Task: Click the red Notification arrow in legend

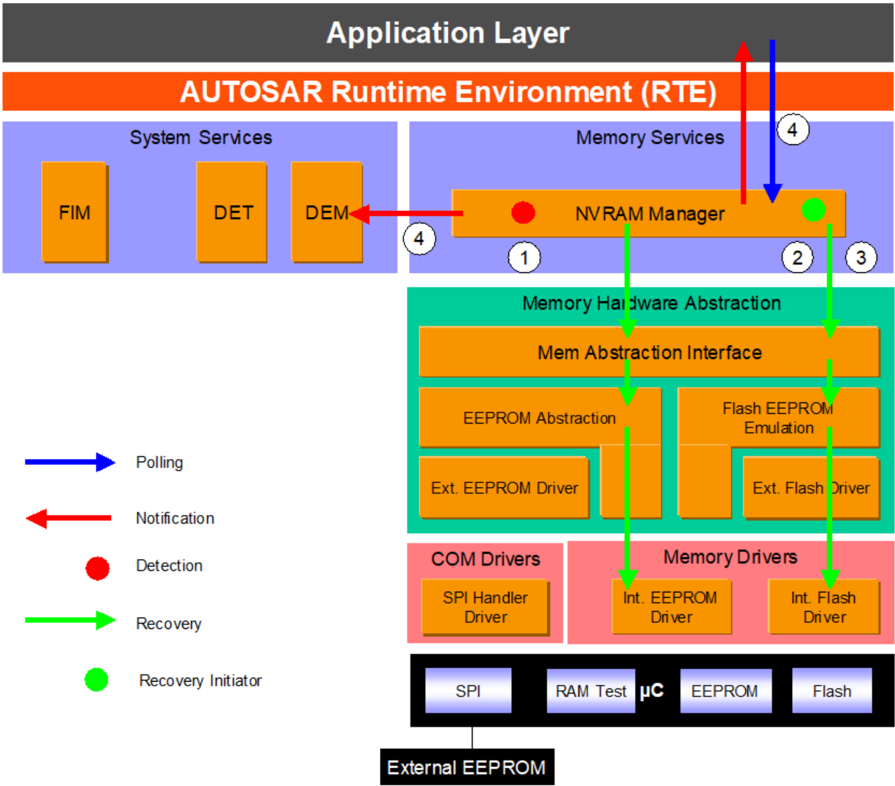Action: coord(68,518)
